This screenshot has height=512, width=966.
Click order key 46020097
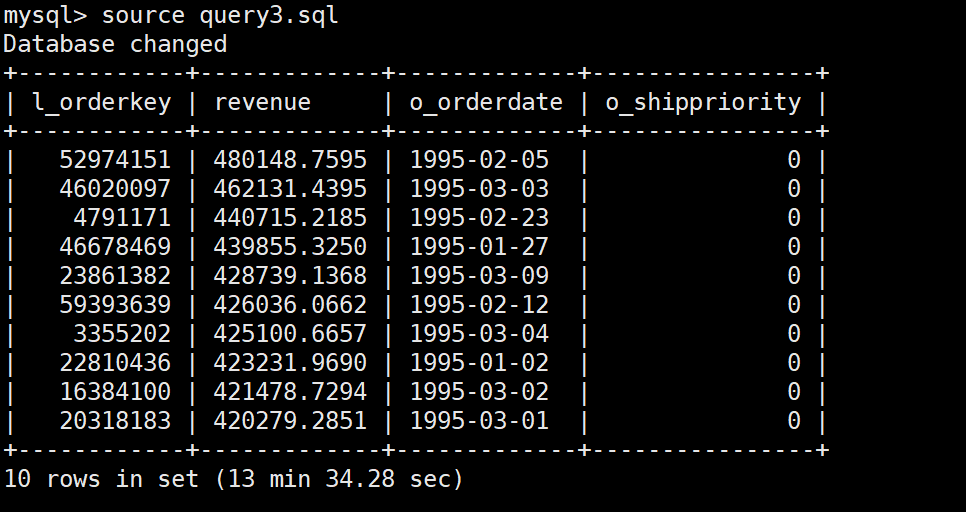click(115, 189)
